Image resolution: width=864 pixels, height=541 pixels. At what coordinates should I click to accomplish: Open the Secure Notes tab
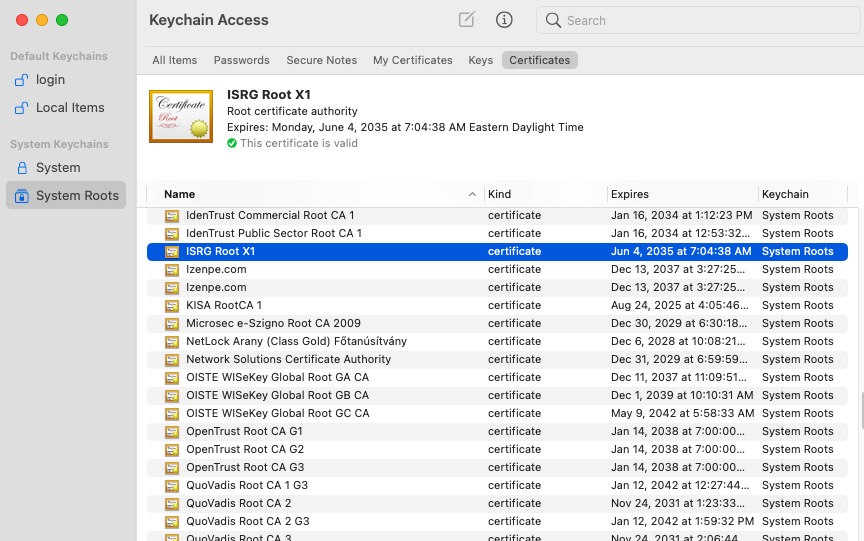point(321,60)
